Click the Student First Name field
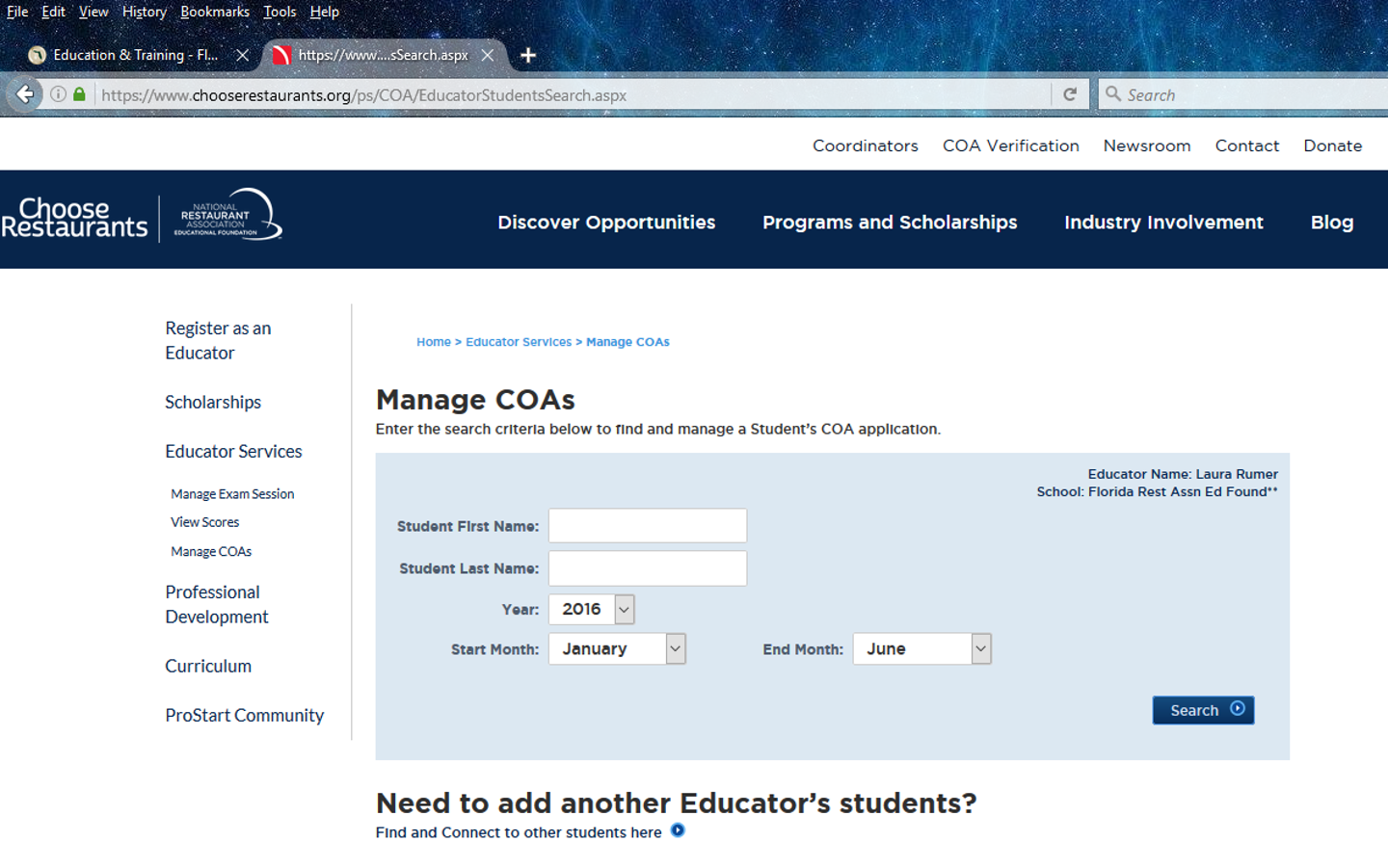Viewport: 1388px width, 868px height. pyautogui.click(x=647, y=526)
